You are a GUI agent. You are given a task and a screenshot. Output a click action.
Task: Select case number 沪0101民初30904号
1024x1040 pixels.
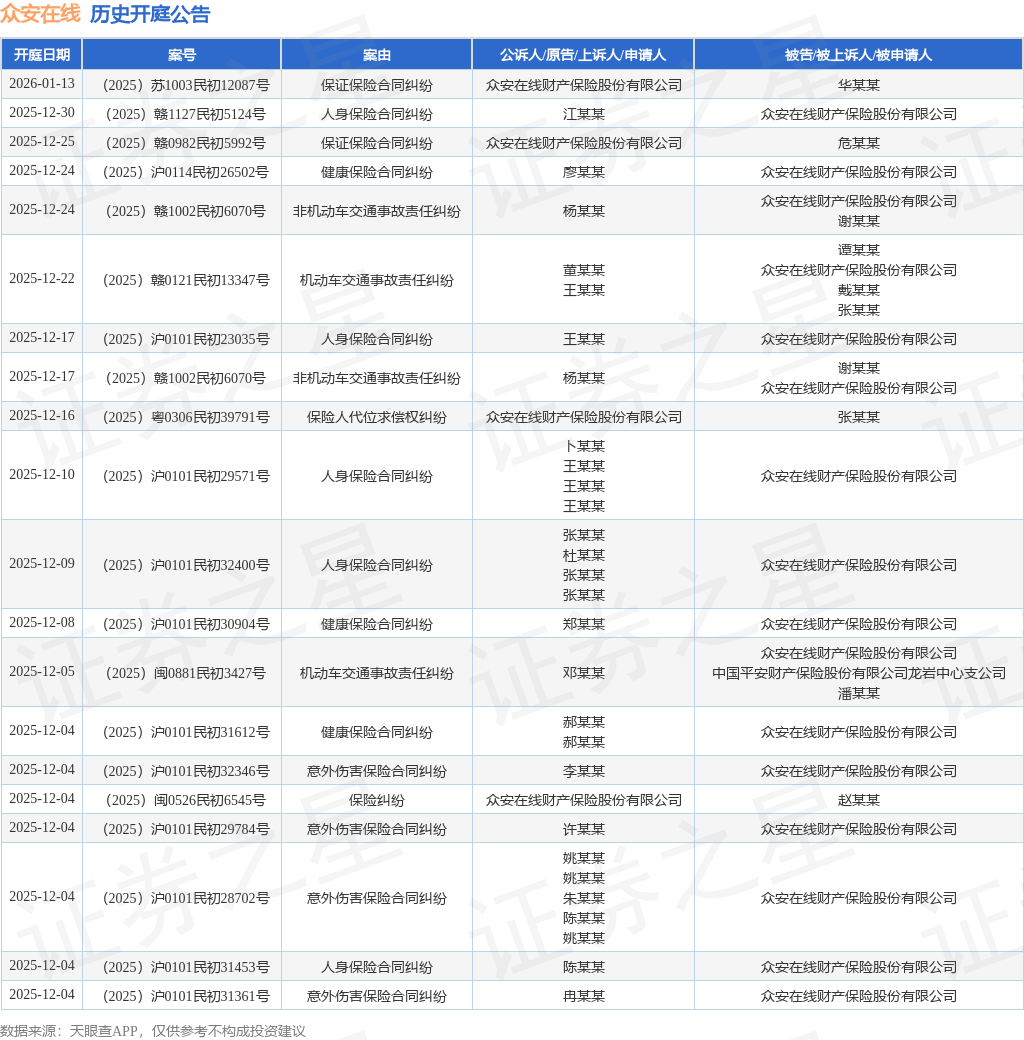click(x=186, y=624)
